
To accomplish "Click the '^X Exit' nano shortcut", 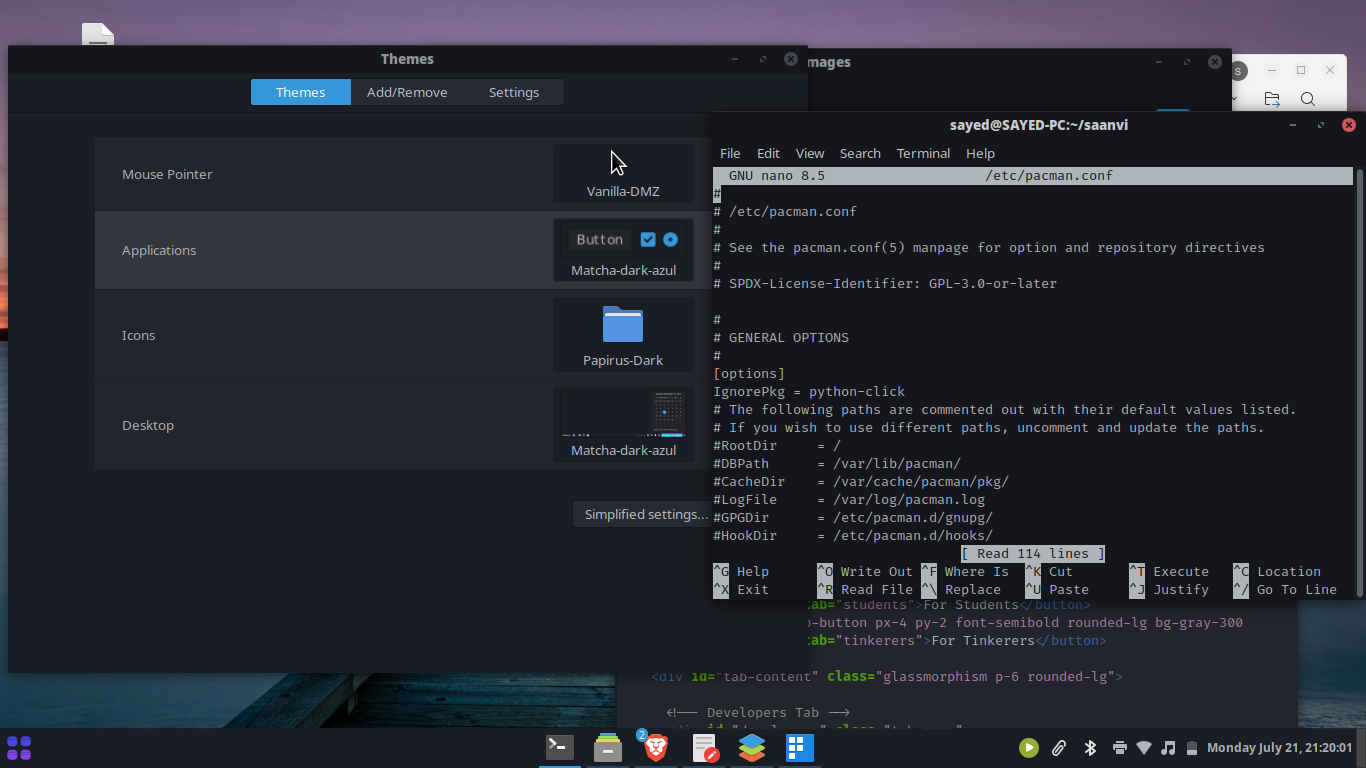I will pyautogui.click(x=741, y=589).
